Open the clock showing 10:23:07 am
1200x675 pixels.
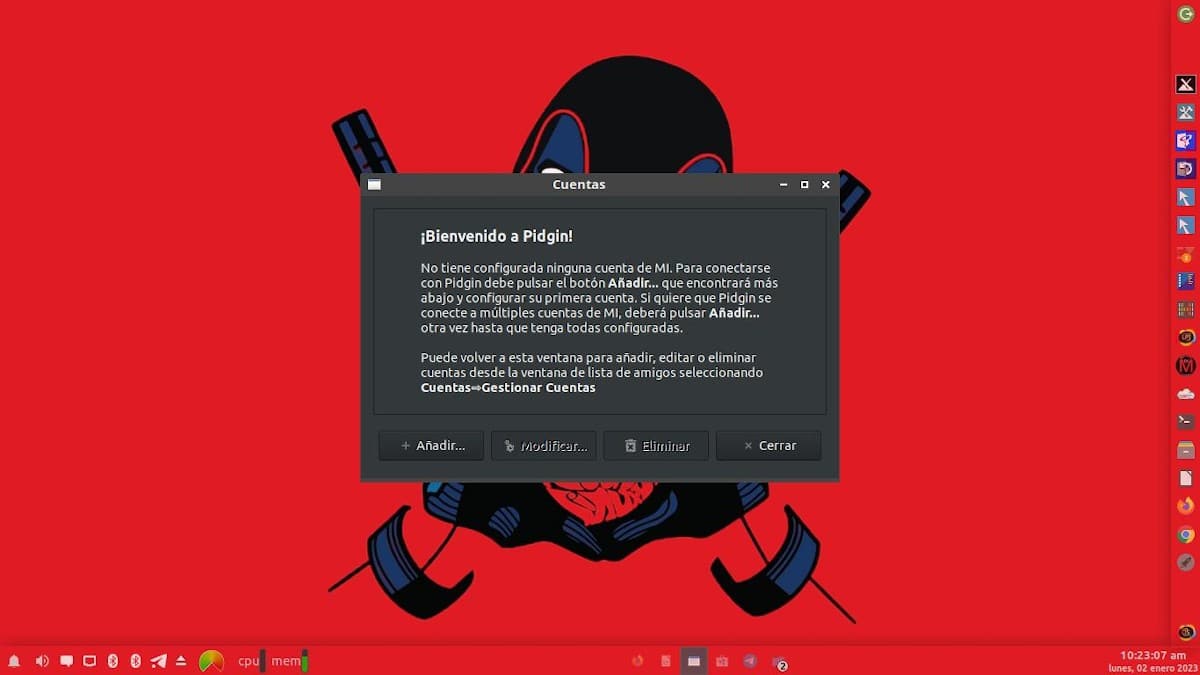(1153, 655)
